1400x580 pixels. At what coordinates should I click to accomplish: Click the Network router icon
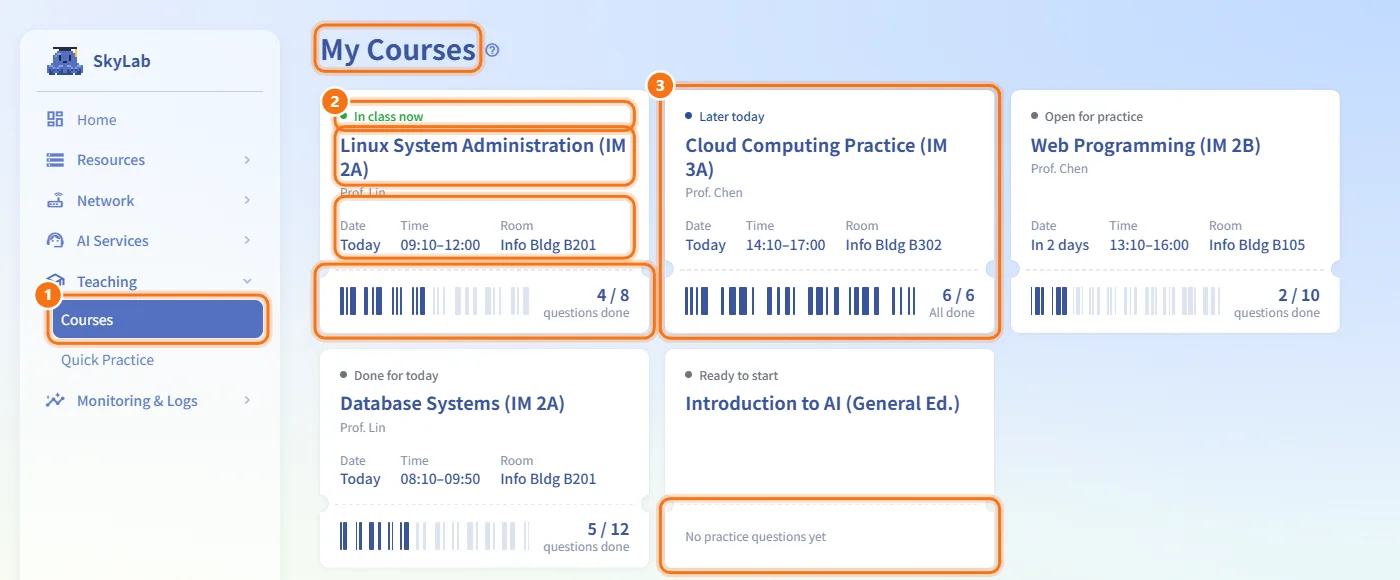(55, 200)
